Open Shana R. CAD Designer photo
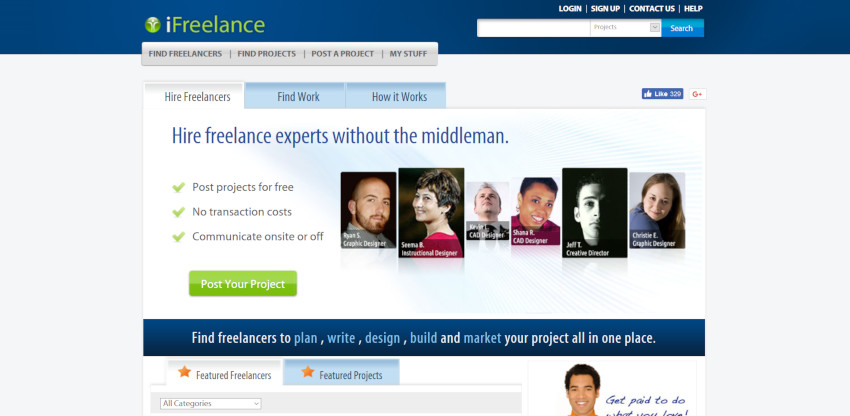 click(x=536, y=211)
